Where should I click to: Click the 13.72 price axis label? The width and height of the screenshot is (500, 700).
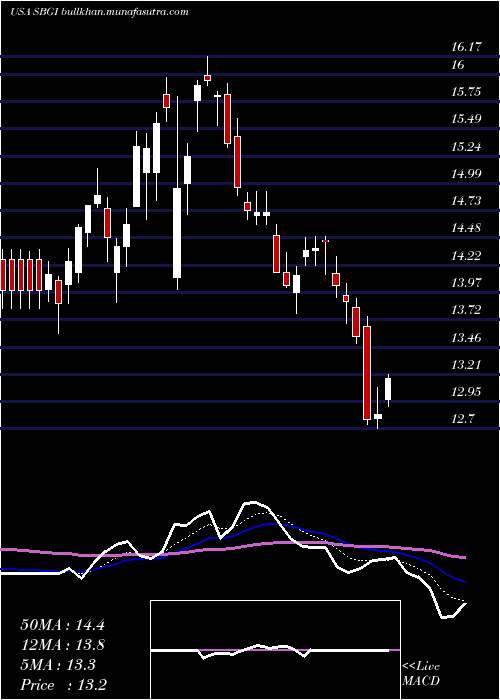click(466, 310)
